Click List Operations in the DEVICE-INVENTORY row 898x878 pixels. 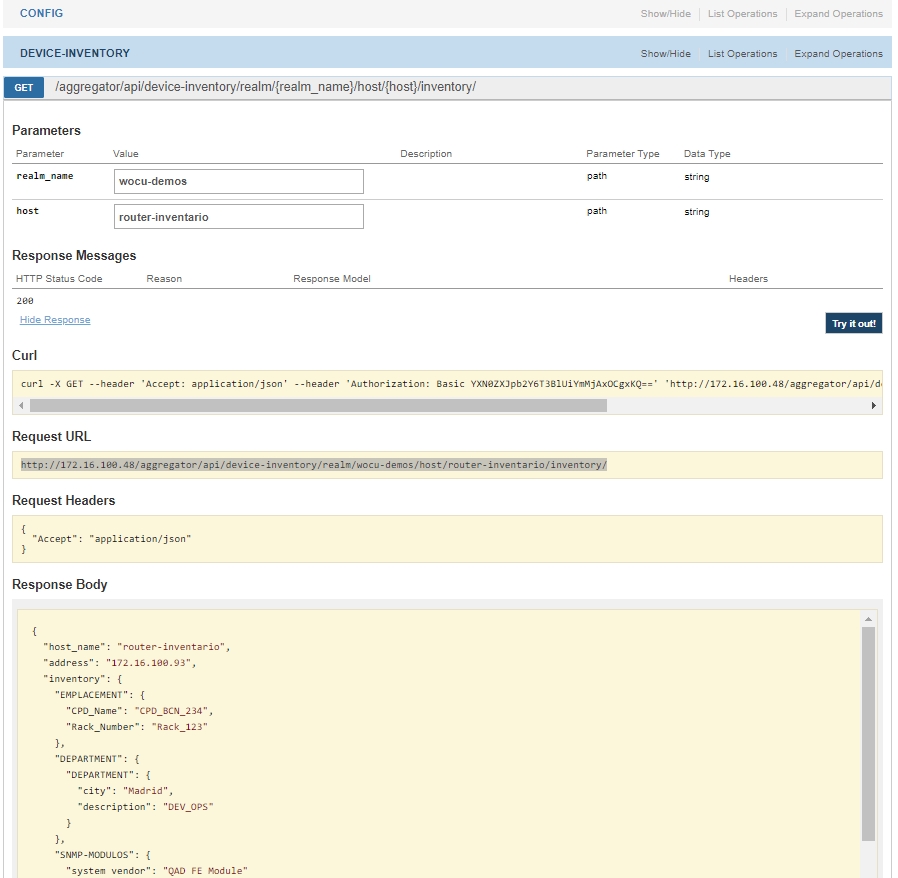[x=742, y=54]
